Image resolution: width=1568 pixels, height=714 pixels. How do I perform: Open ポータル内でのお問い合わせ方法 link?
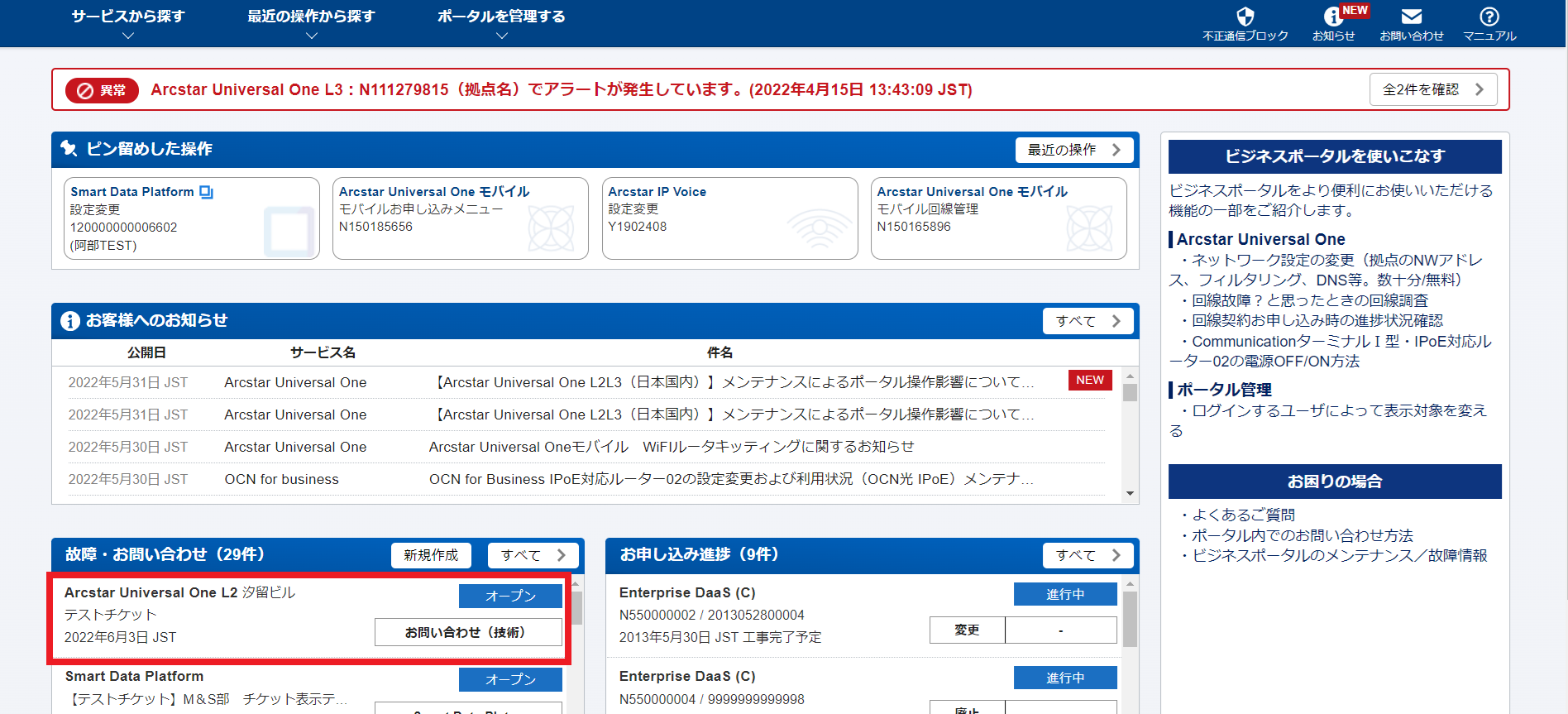tap(1303, 535)
